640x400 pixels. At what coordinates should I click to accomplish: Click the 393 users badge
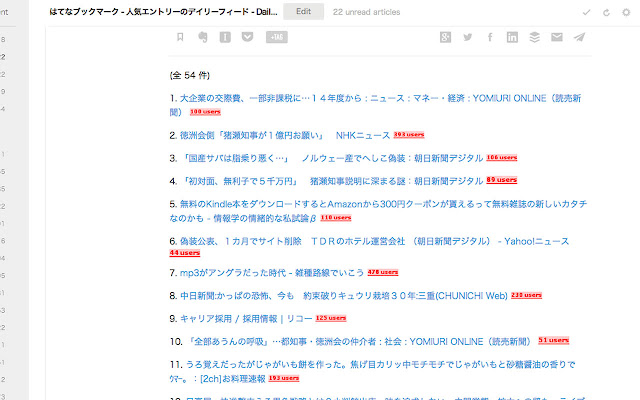click(x=409, y=135)
